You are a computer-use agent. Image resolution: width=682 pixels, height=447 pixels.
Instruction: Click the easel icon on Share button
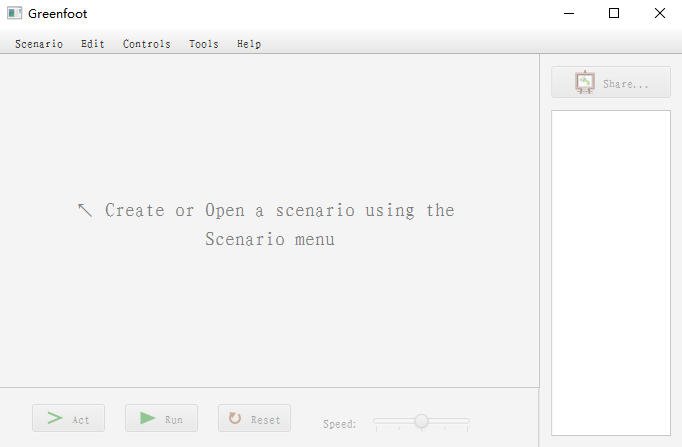pyautogui.click(x=585, y=82)
